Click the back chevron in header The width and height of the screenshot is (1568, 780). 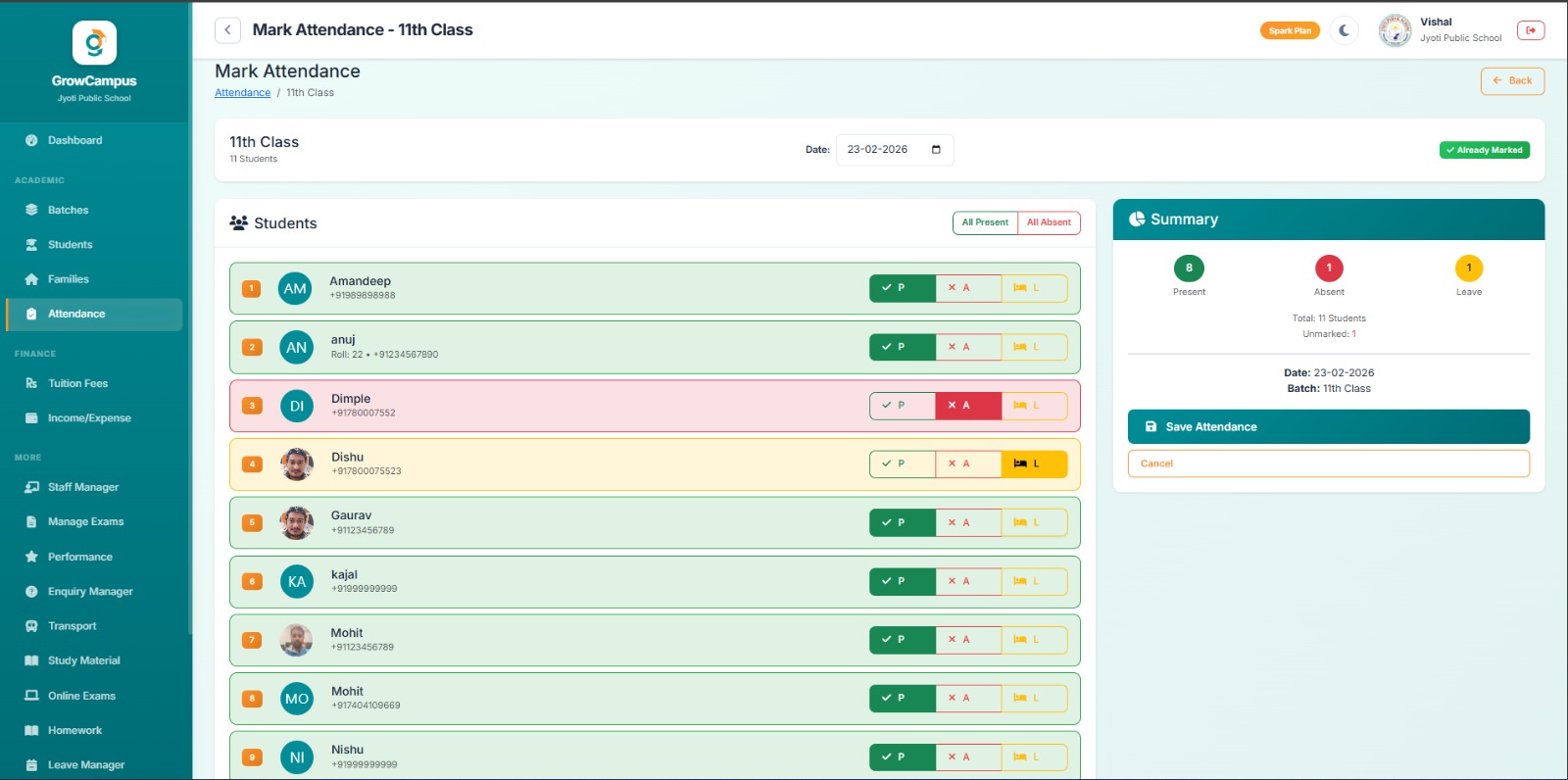point(227,30)
